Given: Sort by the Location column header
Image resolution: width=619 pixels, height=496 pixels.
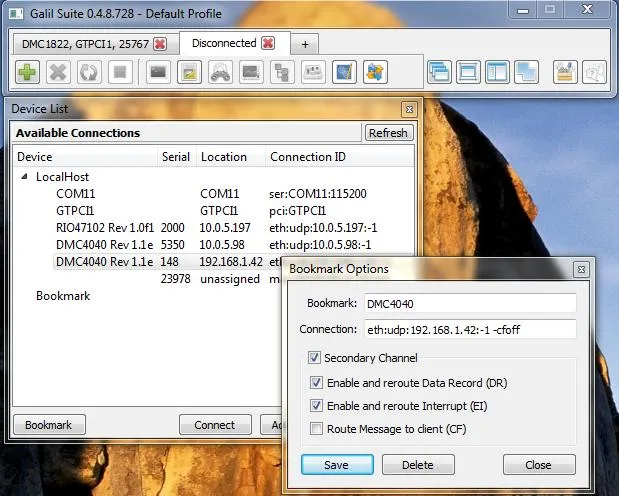Looking at the screenshot, I should (x=231, y=157).
